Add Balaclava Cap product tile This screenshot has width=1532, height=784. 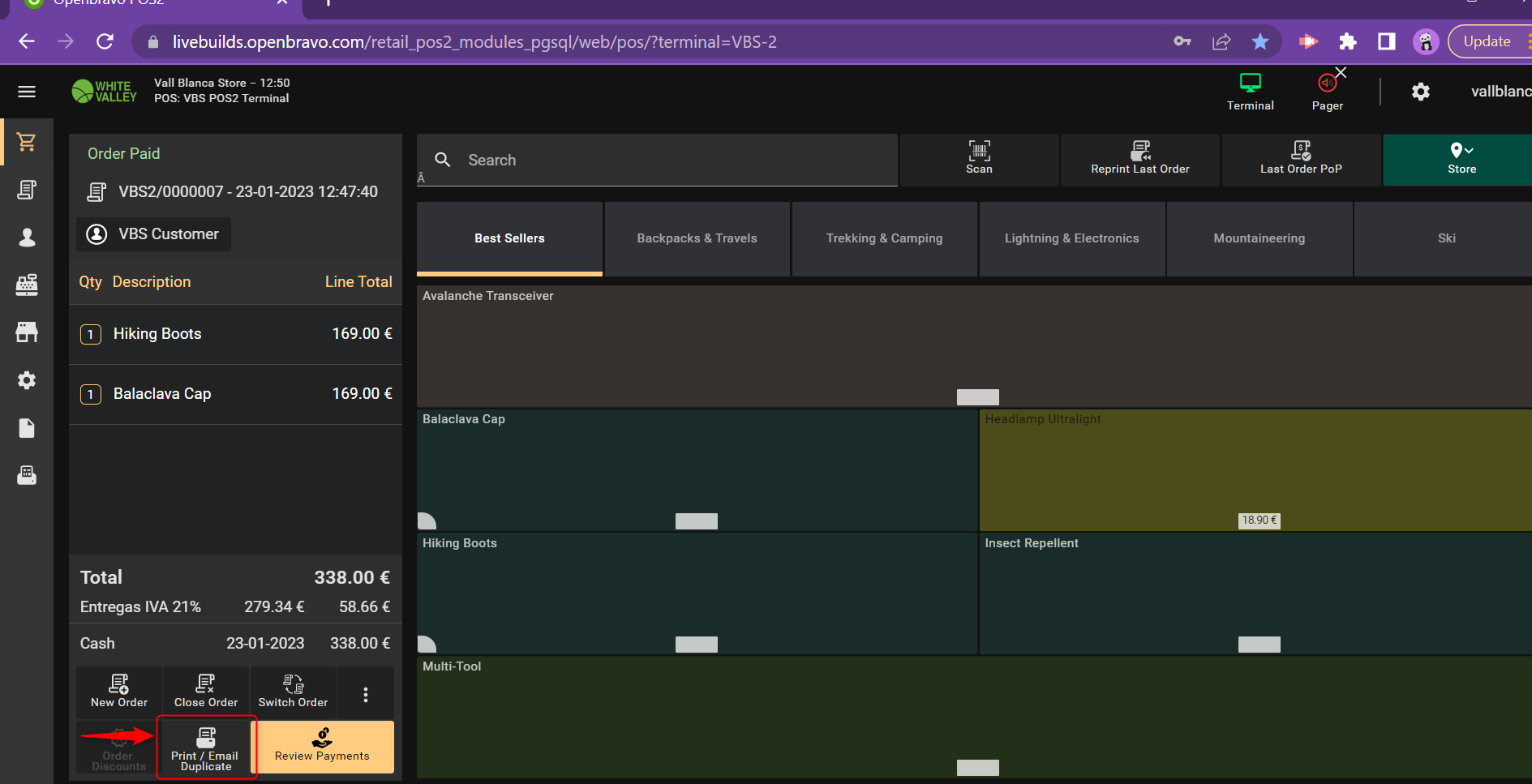click(x=697, y=470)
